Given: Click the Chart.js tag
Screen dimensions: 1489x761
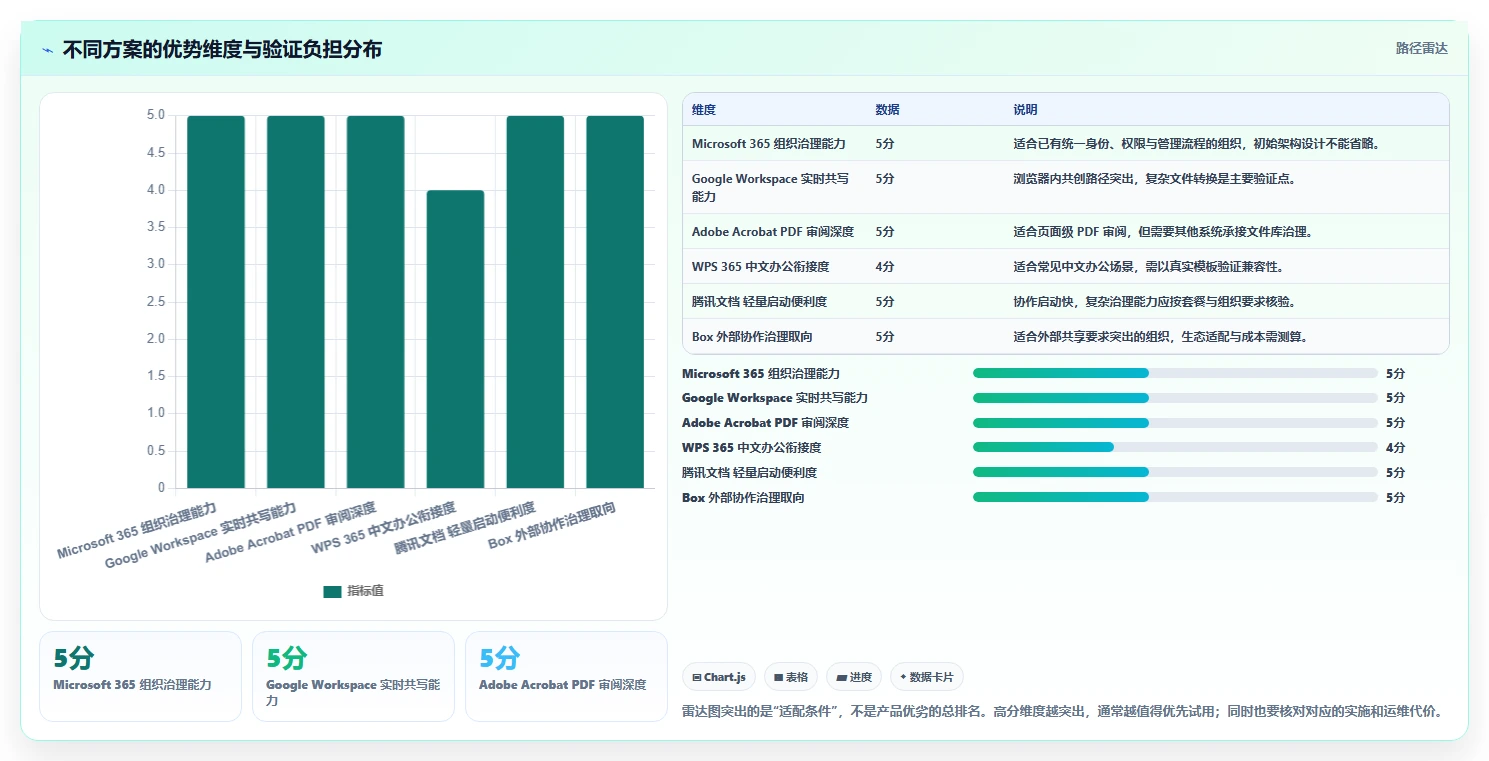Looking at the screenshot, I should (x=719, y=677).
